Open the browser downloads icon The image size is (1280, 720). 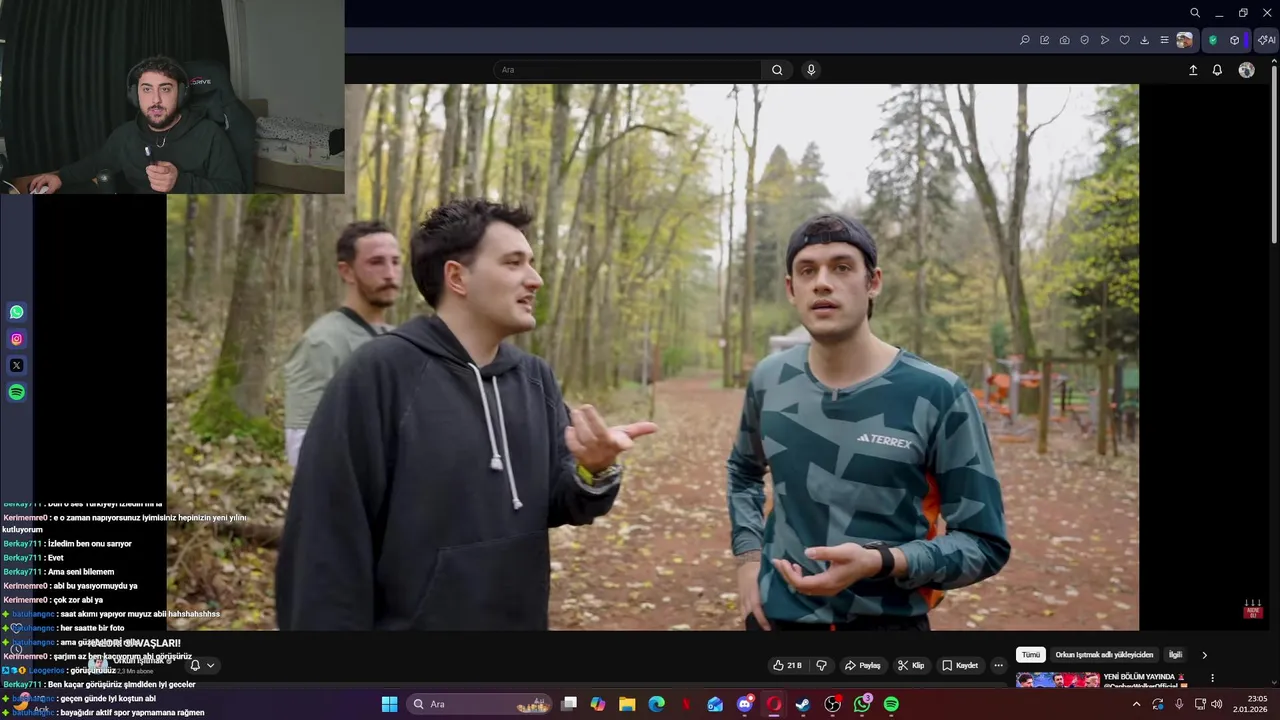pyautogui.click(x=1145, y=40)
